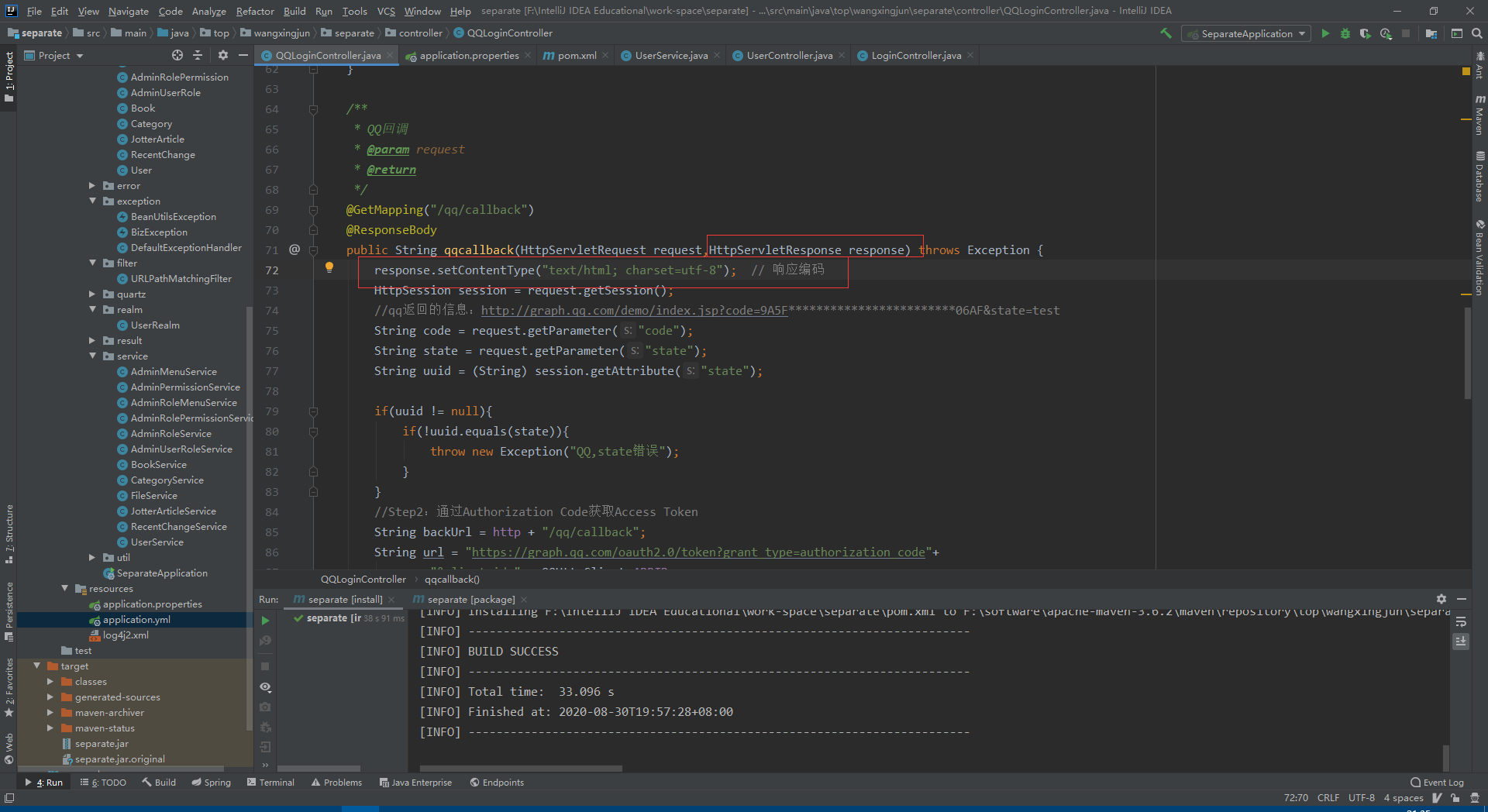
Task: Toggle soft-wrap in the Run console
Action: (1461, 622)
